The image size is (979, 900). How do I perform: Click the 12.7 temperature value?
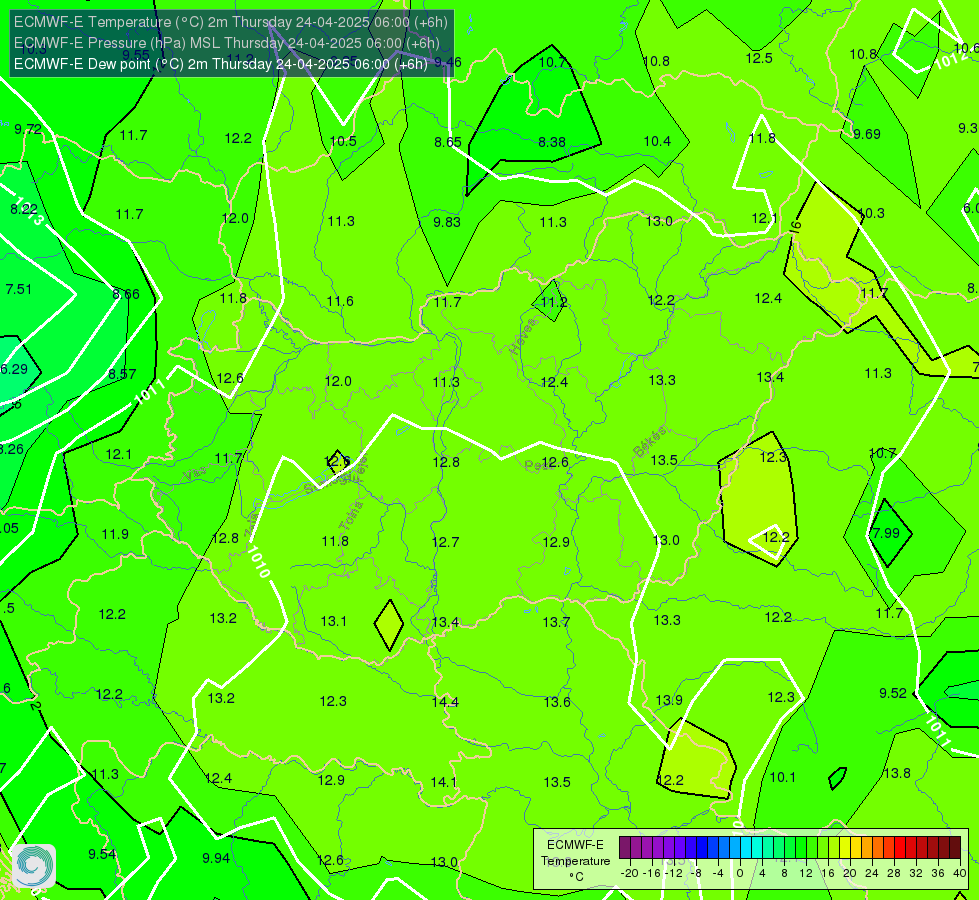point(445,542)
